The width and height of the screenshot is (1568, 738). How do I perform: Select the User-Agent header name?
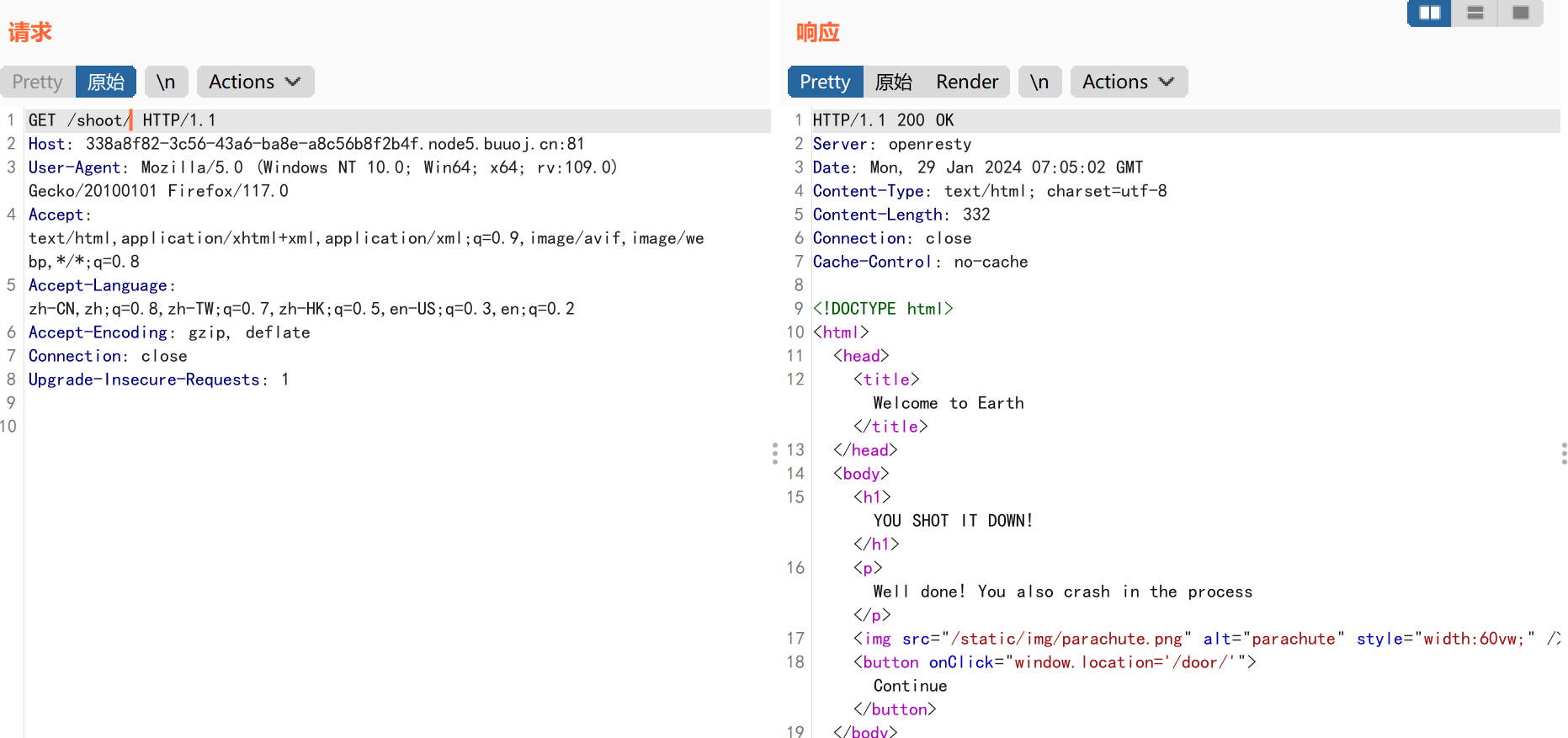point(74,167)
